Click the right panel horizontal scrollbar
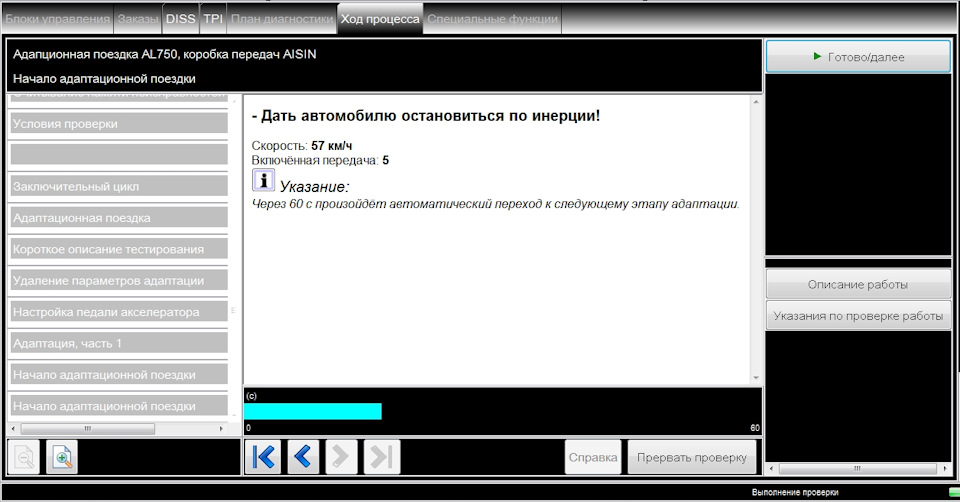Screen dimensions: 960x502 857,468
